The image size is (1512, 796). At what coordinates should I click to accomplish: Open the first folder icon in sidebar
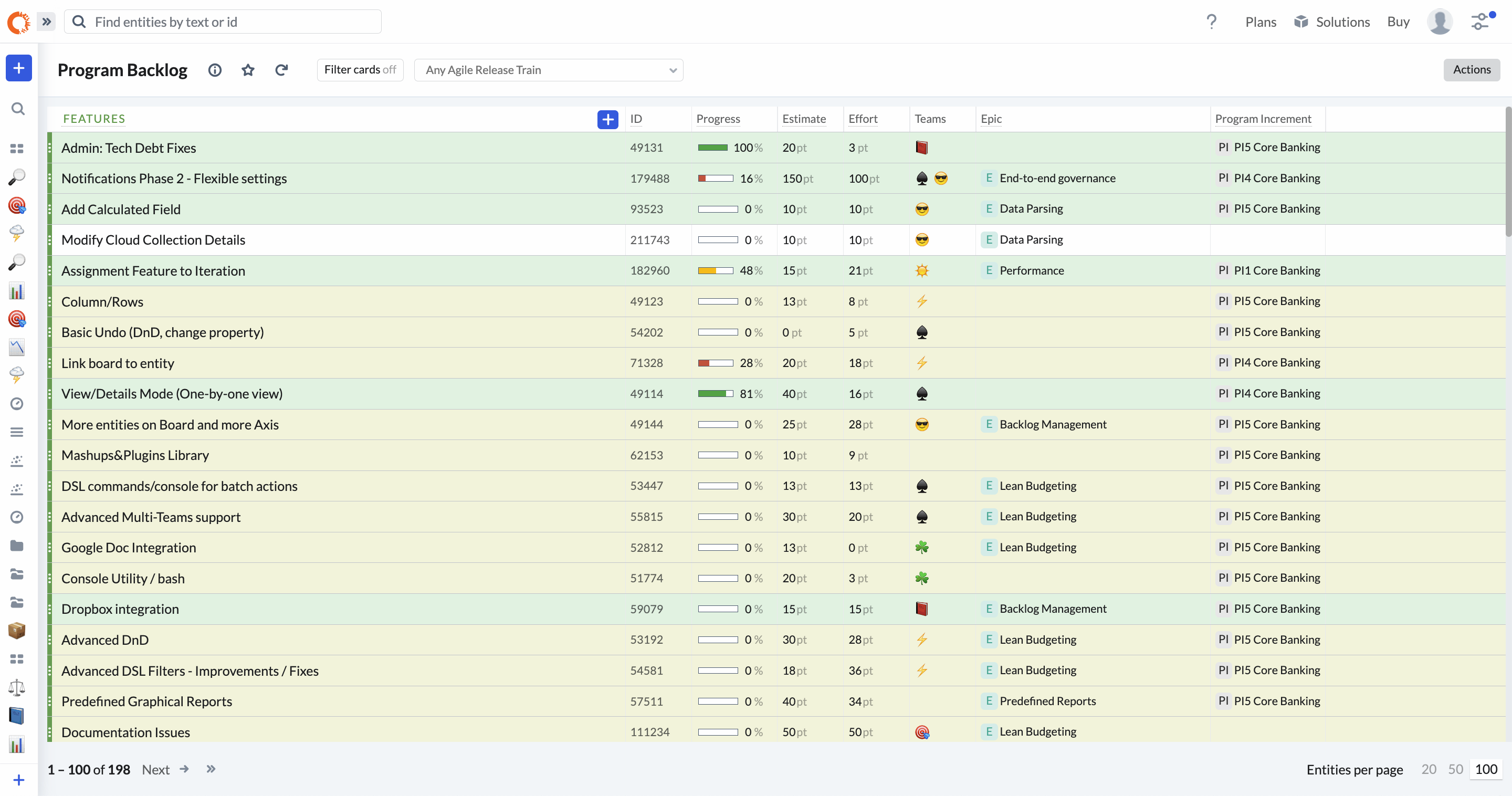pyautogui.click(x=17, y=546)
